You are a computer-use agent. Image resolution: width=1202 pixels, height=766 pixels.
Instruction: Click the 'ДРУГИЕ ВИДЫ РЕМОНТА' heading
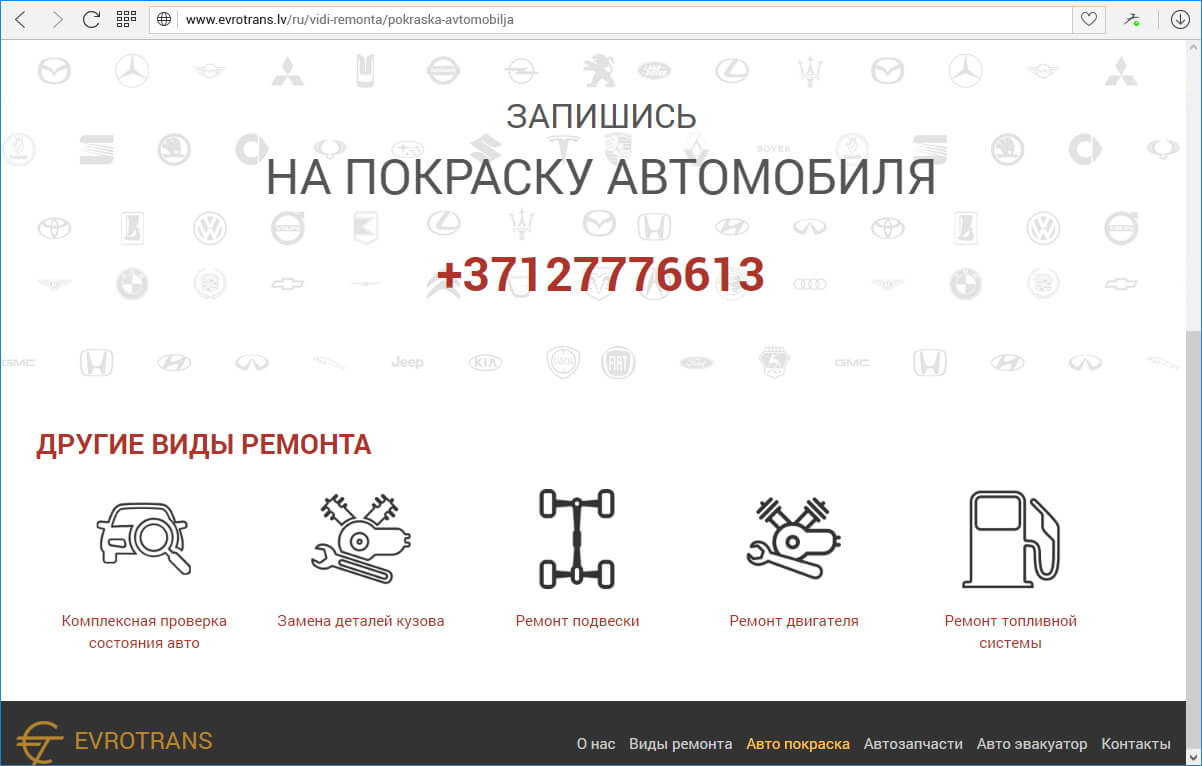[x=204, y=445]
